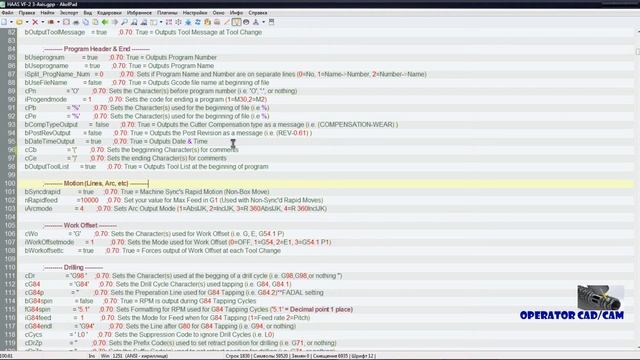
Task: Click the 'Drilling' section heading
Action: 73,267
